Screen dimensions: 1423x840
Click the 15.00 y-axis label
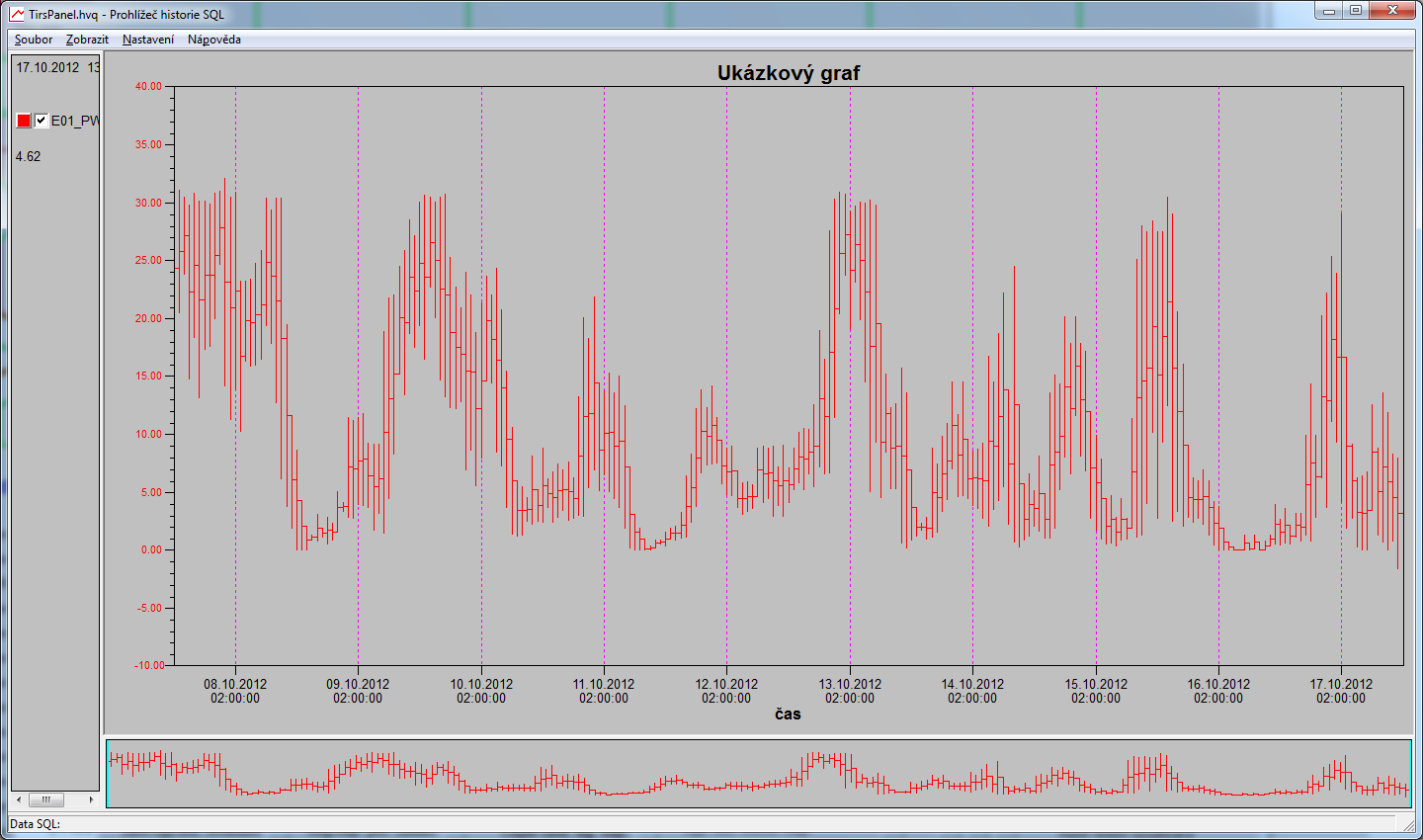149,377
